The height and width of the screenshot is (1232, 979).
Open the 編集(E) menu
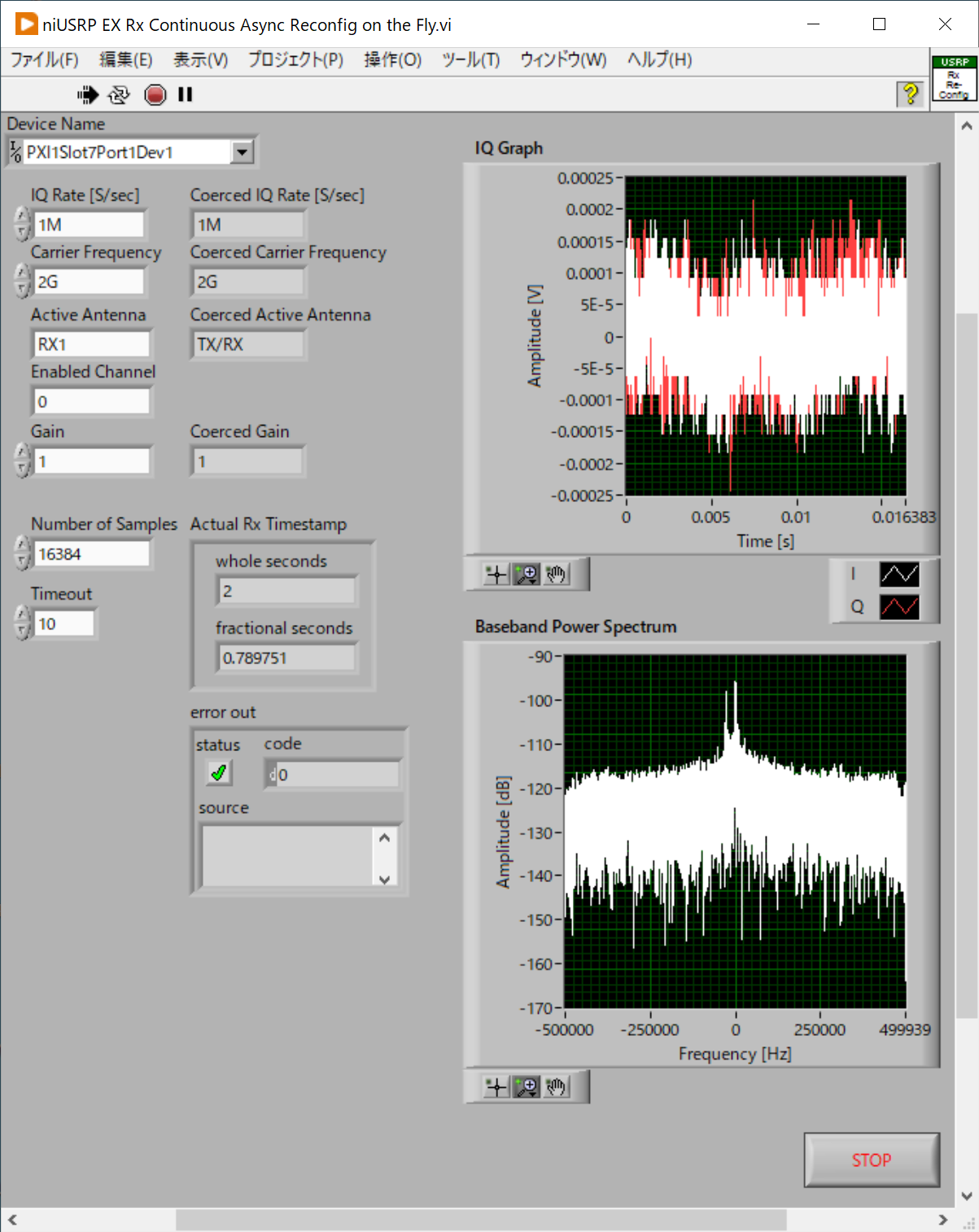point(125,60)
